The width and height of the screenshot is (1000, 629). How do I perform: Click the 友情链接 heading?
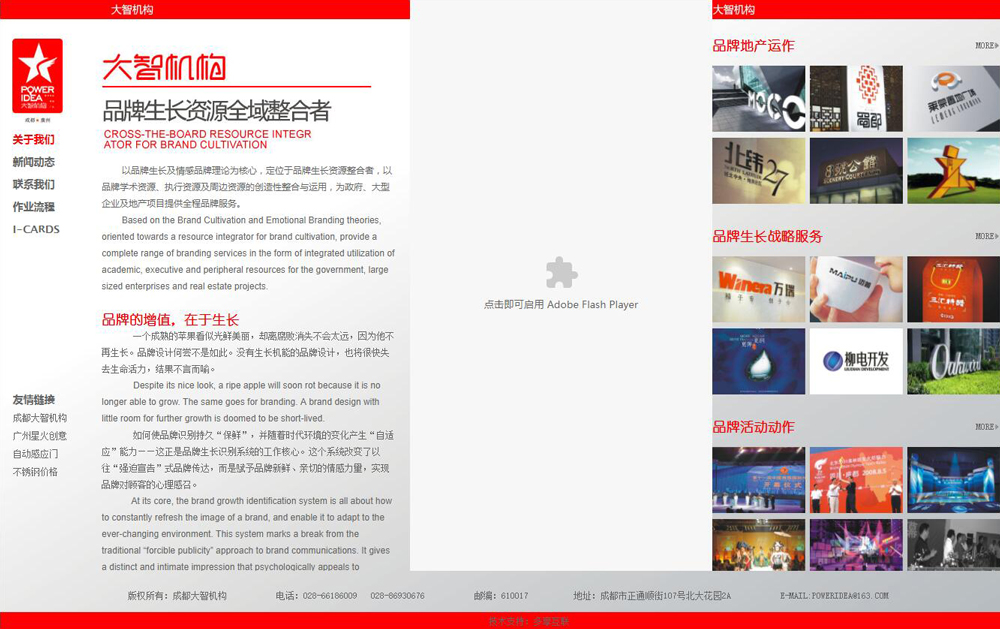point(34,400)
